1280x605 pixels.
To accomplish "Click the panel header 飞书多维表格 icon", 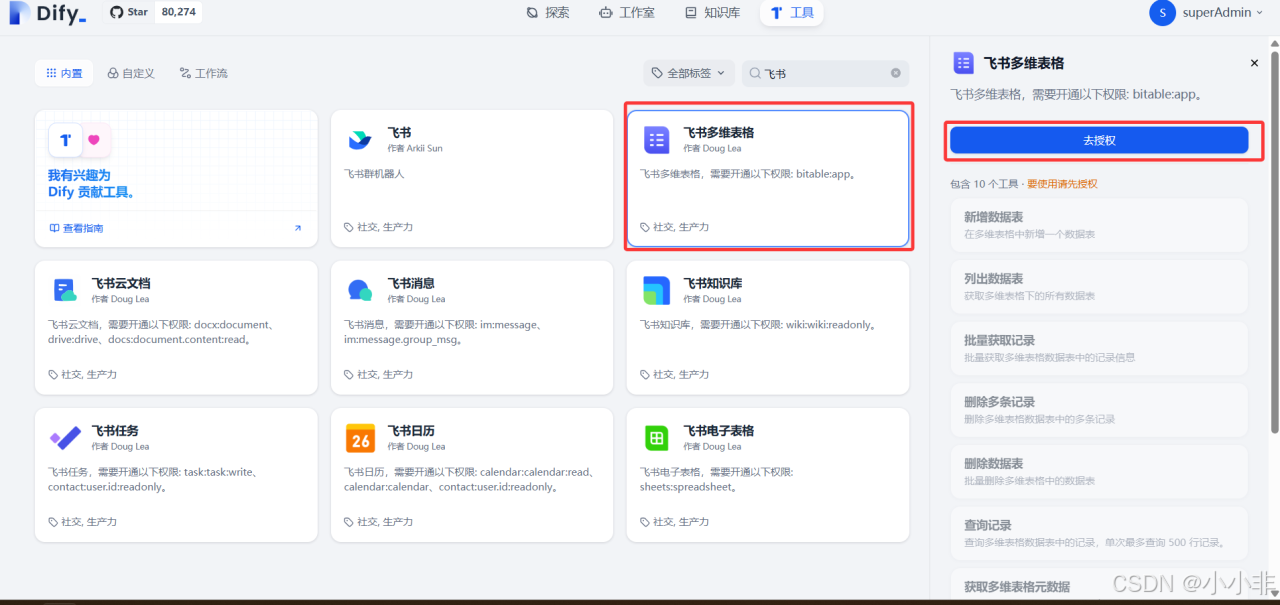I will click(963, 63).
